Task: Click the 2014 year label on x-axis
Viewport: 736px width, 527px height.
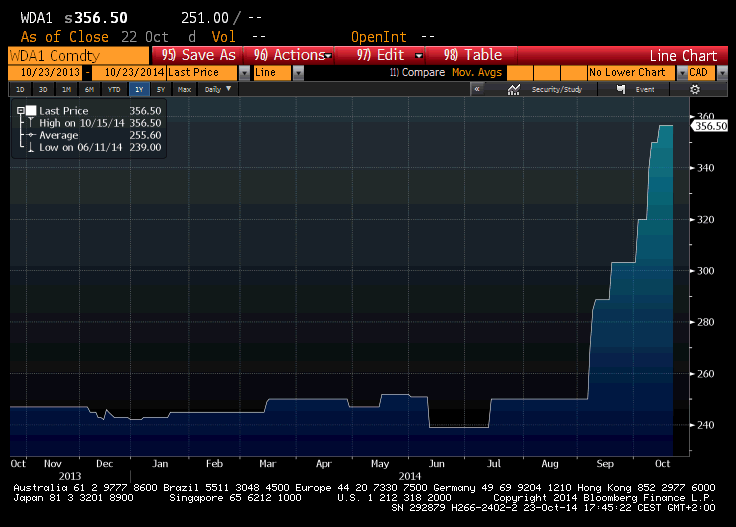Action: click(409, 476)
